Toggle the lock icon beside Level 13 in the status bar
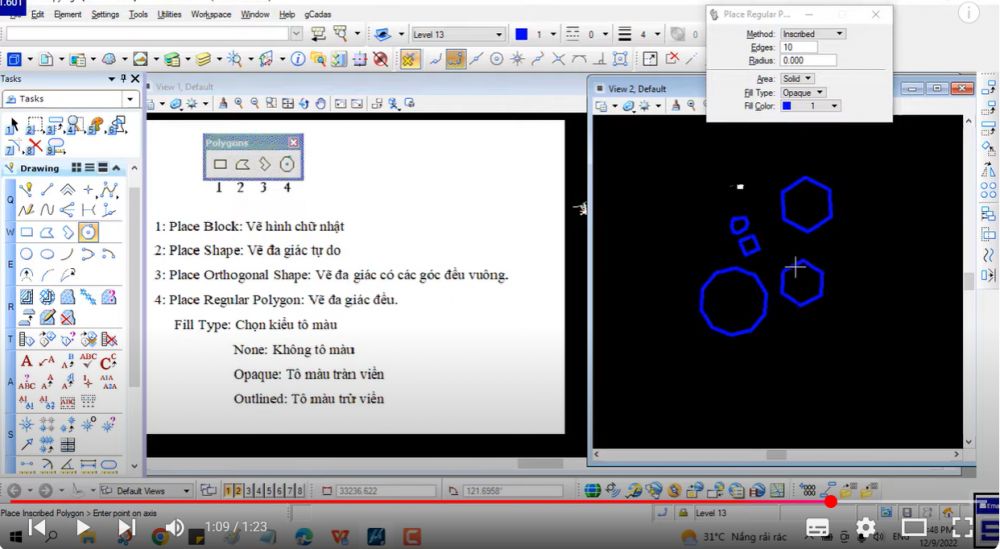Image resolution: width=1000 pixels, height=549 pixels. coord(683,513)
